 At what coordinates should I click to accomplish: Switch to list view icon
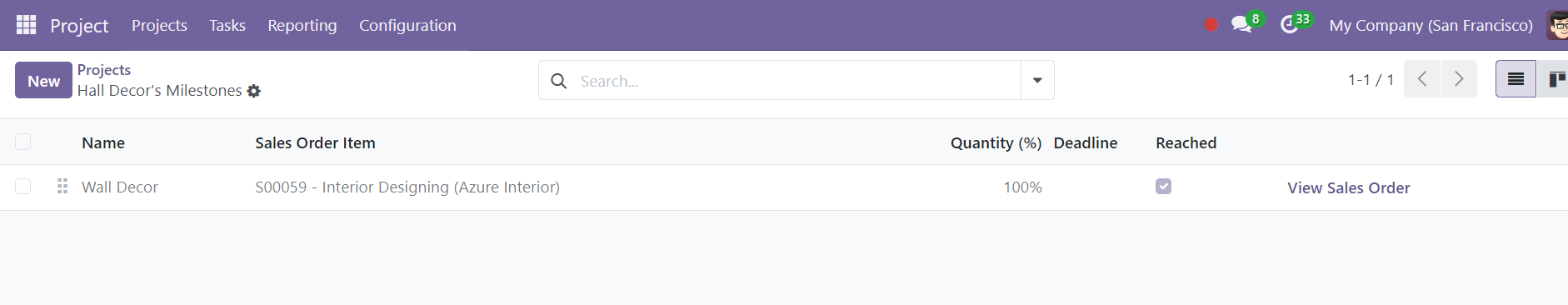[x=1516, y=79]
